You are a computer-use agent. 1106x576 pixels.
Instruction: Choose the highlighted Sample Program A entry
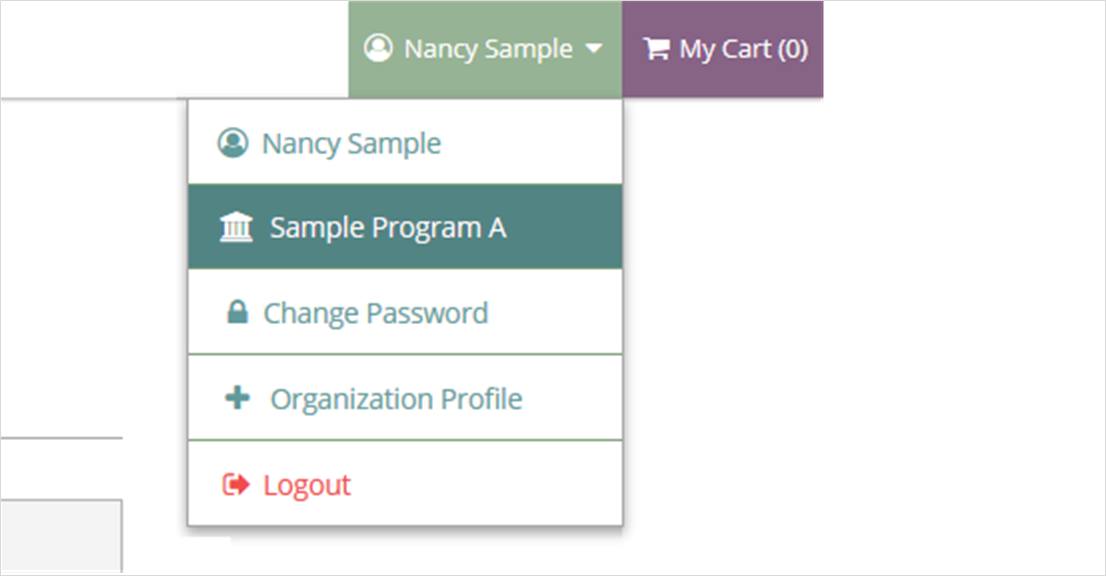406,226
